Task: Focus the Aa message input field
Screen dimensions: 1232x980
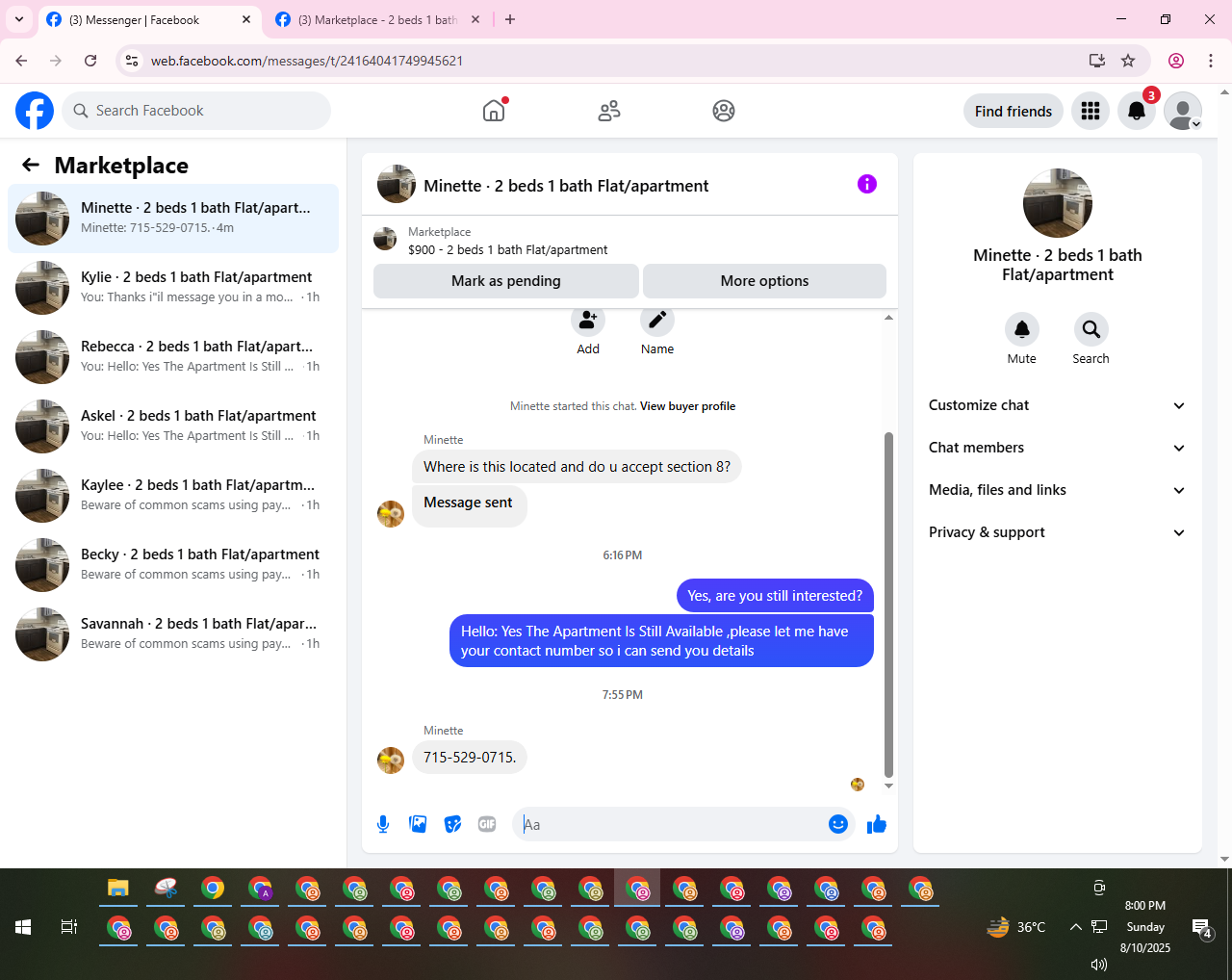Action: [674, 824]
